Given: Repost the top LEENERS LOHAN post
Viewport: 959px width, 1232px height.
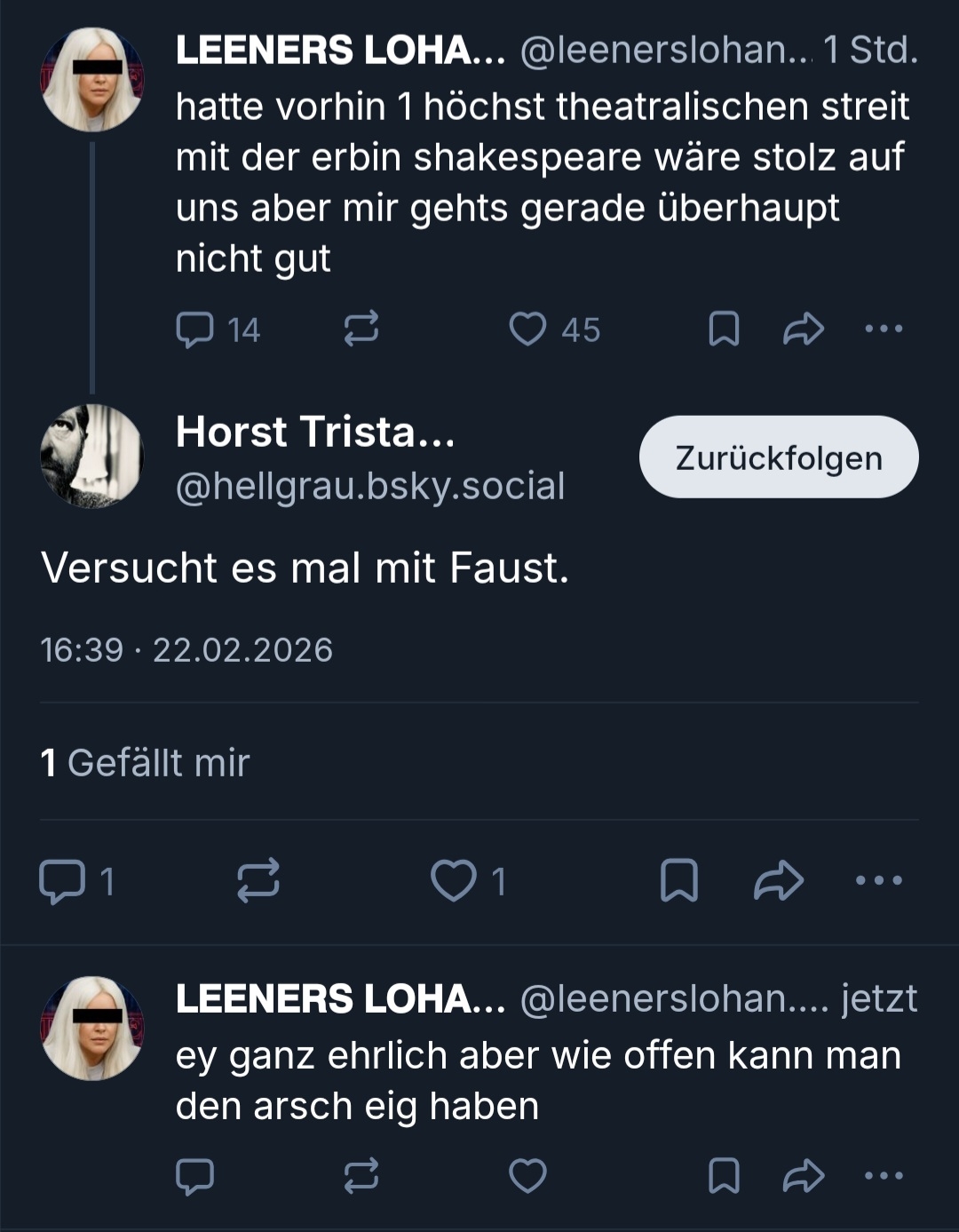Looking at the screenshot, I should (x=361, y=329).
